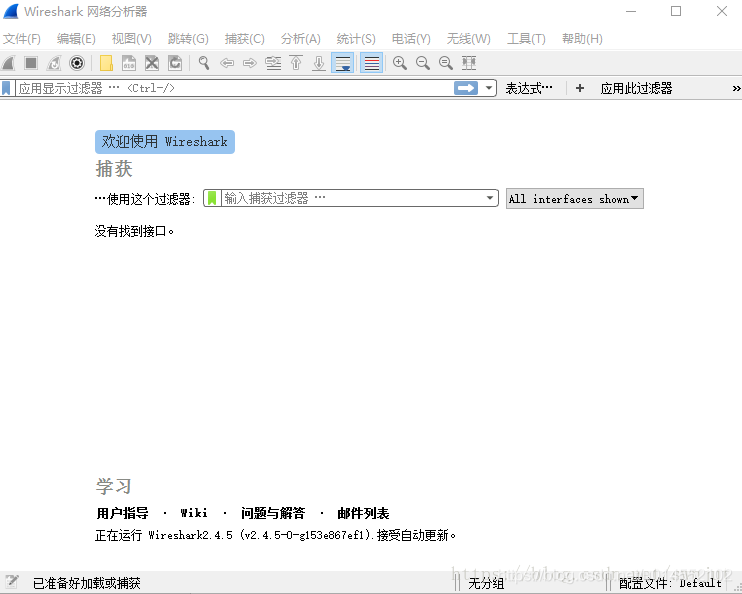Click 无分组 status bar text
This screenshot has width=742, height=594.
point(486,583)
